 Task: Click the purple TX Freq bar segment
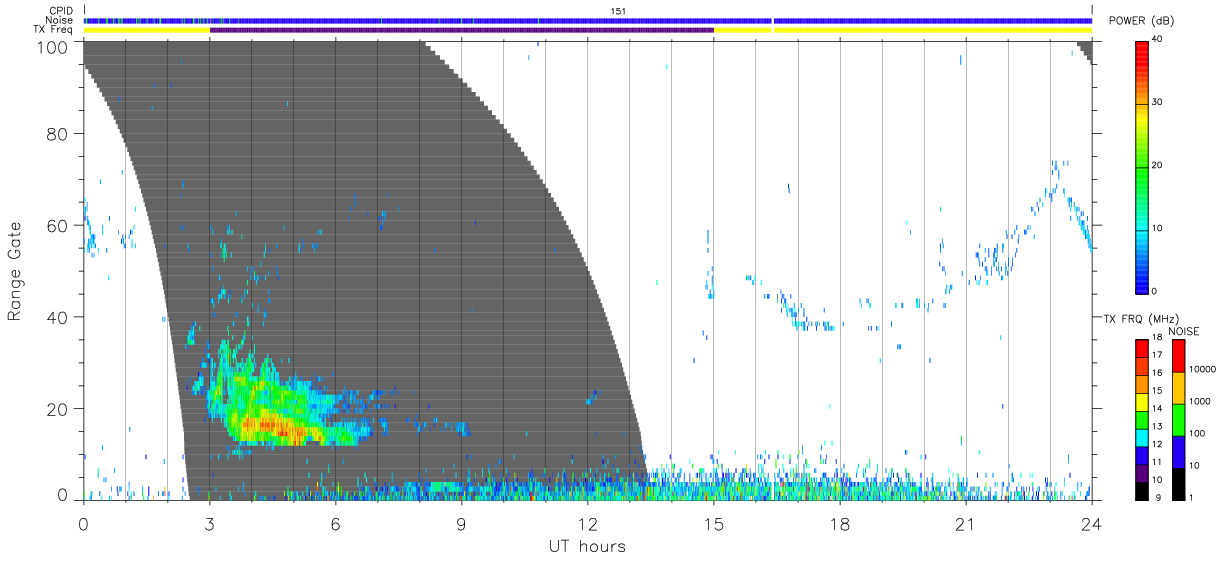(x=461, y=30)
